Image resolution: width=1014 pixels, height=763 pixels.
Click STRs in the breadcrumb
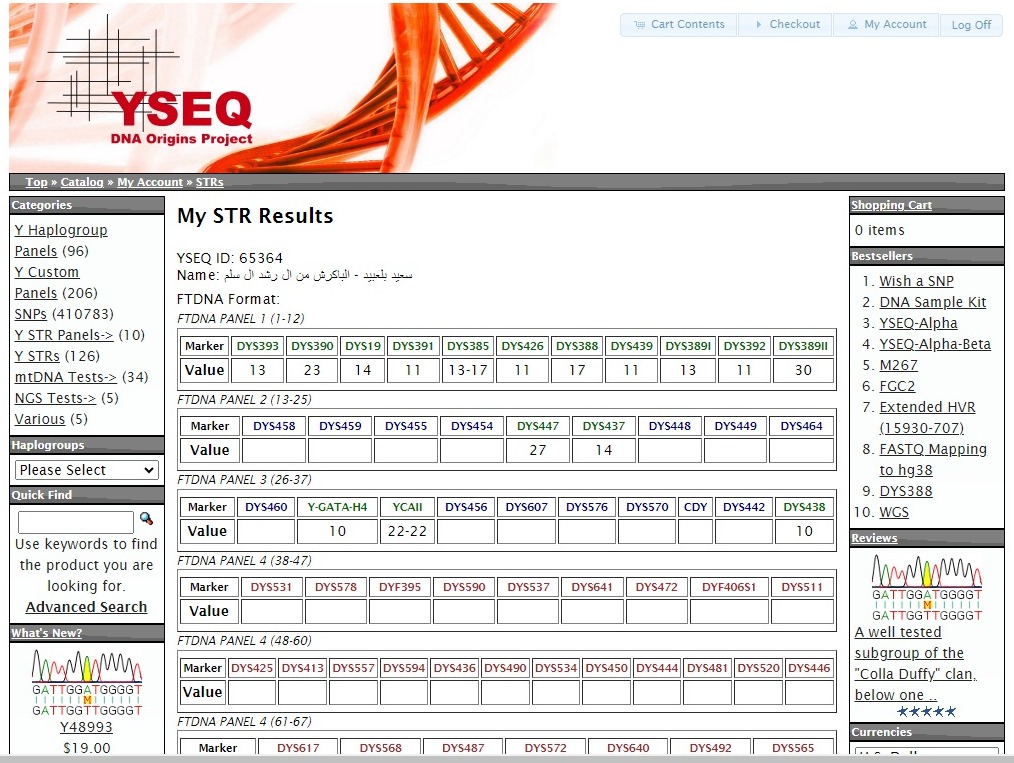pos(210,182)
